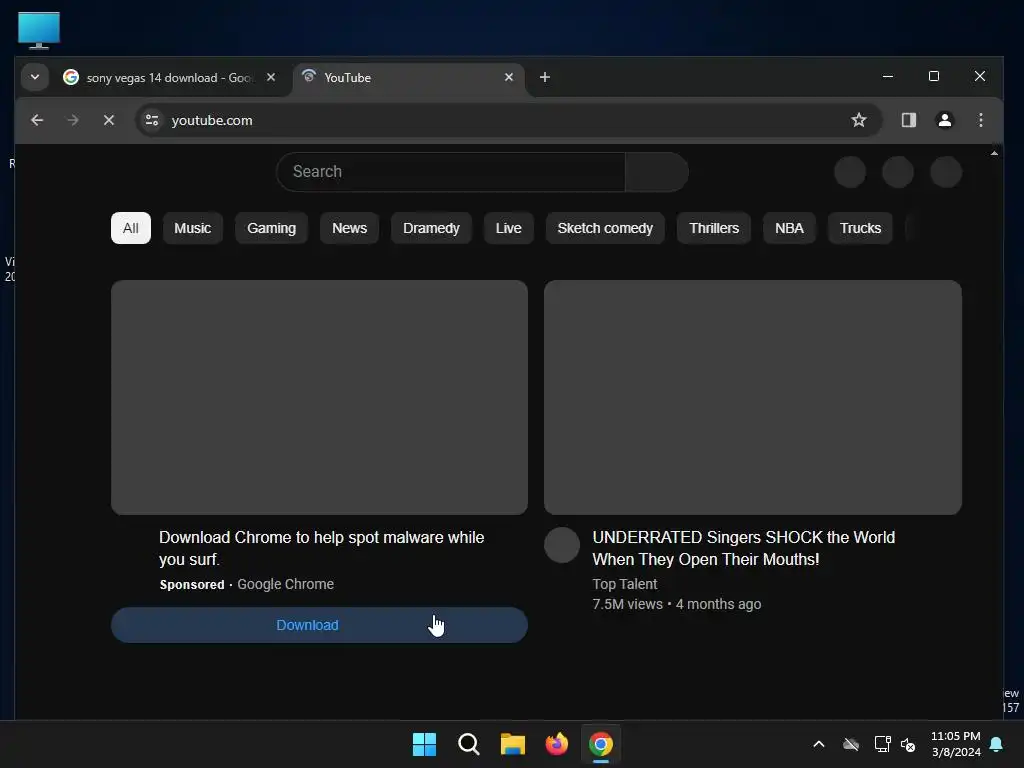Click the 7.5M views text
The width and height of the screenshot is (1024, 768).
point(628,604)
